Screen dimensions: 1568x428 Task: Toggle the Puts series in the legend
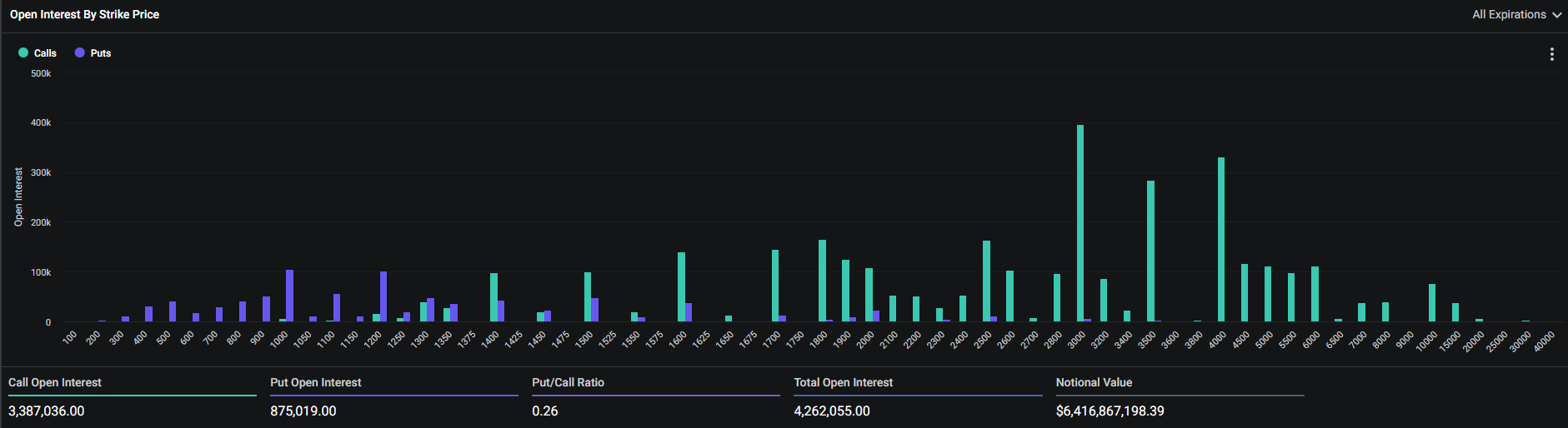tap(93, 53)
